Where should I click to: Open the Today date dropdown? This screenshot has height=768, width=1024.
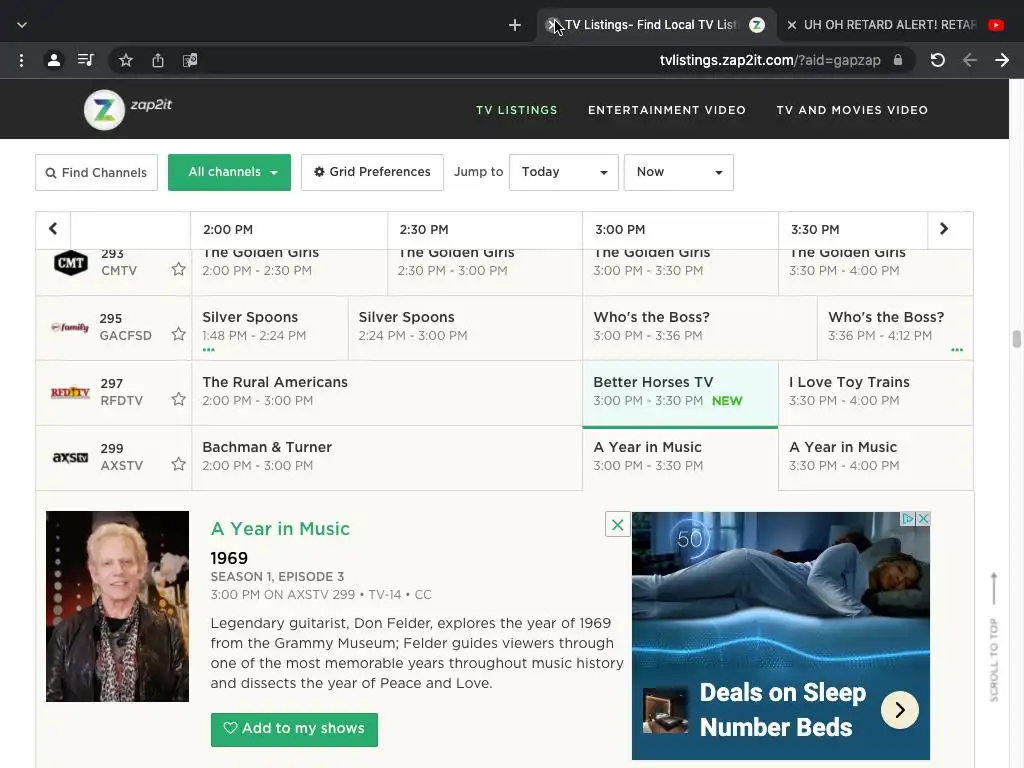564,172
